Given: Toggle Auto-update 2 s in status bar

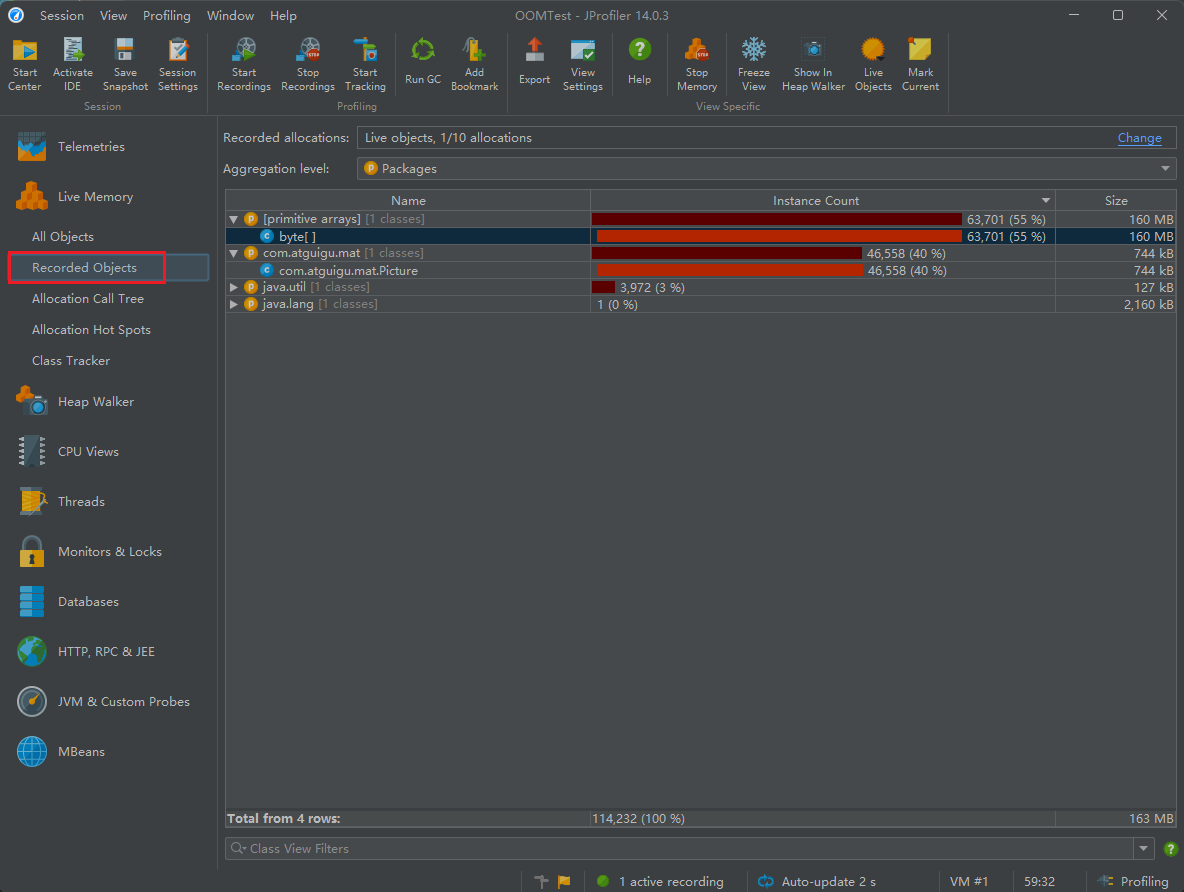Looking at the screenshot, I should (x=817, y=881).
